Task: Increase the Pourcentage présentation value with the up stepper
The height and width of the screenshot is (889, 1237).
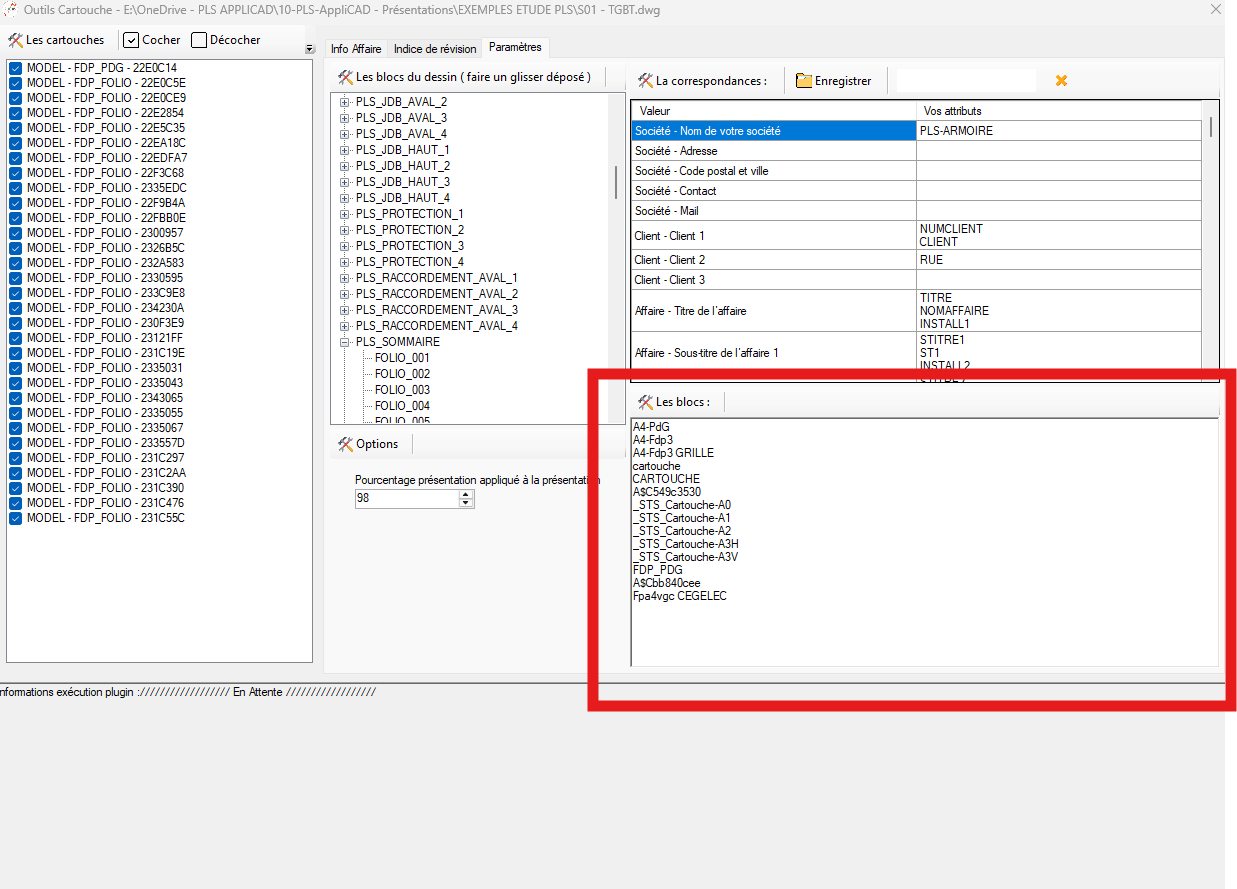Action: pyautogui.click(x=466, y=494)
